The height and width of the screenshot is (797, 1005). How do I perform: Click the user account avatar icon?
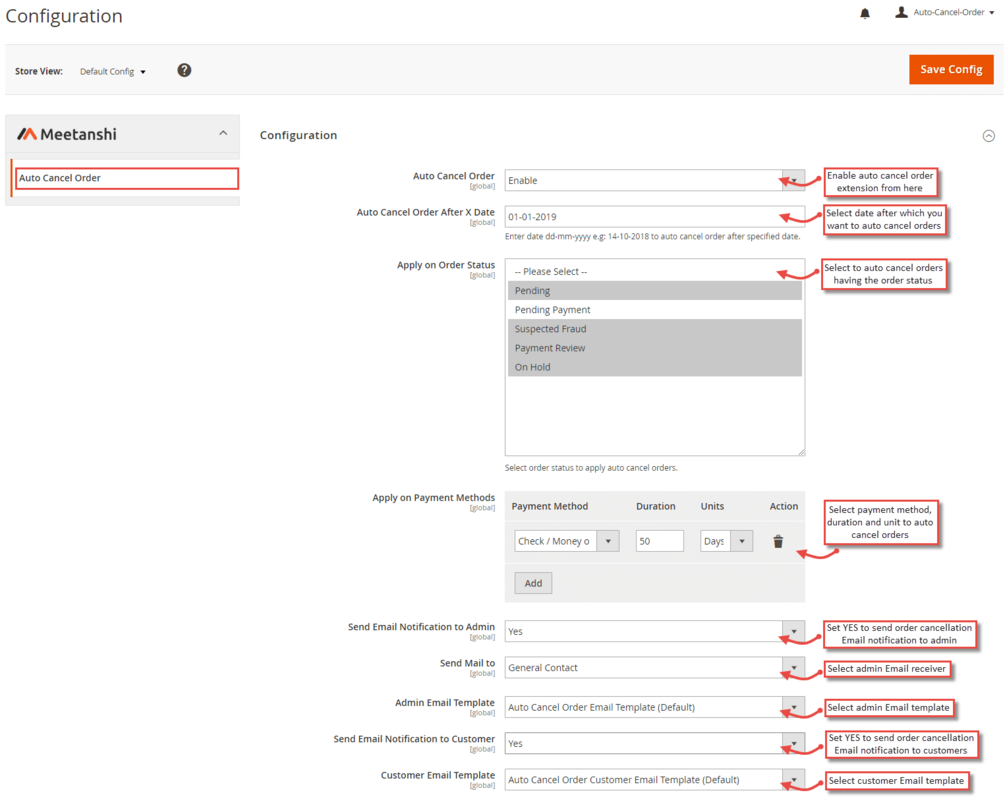pos(901,12)
